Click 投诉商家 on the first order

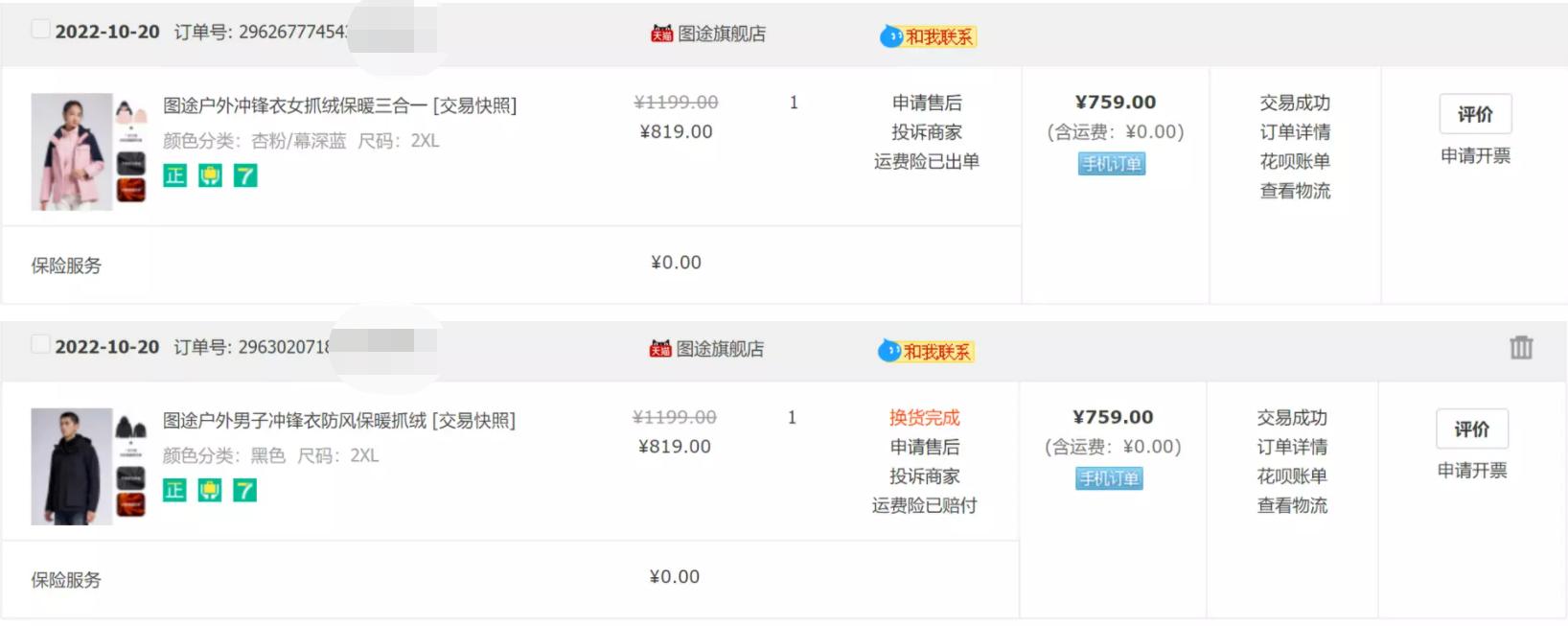coord(926,131)
